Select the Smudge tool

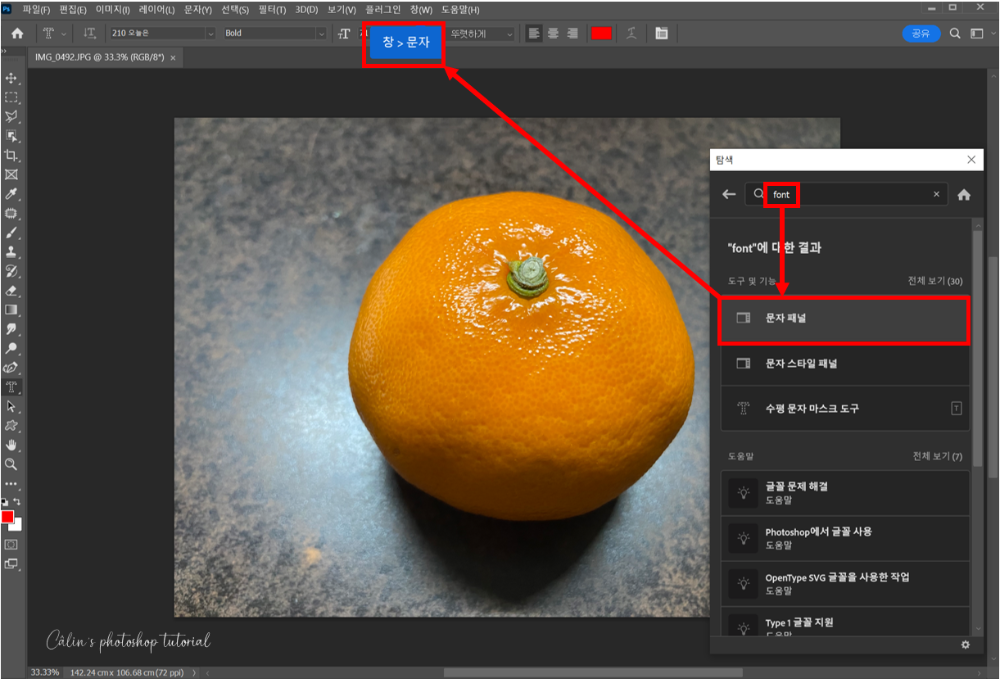click(11, 329)
